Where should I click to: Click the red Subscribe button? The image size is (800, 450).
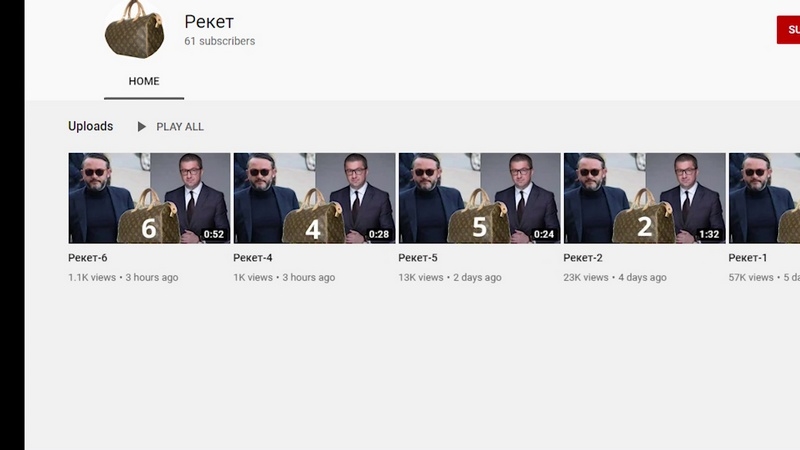coord(788,30)
